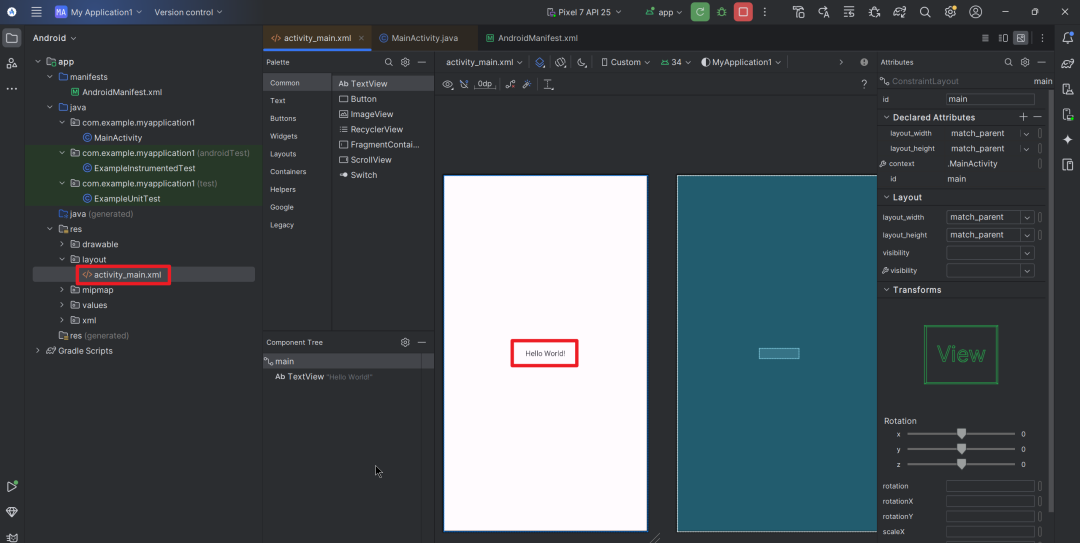Viewport: 1080px width, 543px height.
Task: Expand the drawable folder
Action: (61, 244)
